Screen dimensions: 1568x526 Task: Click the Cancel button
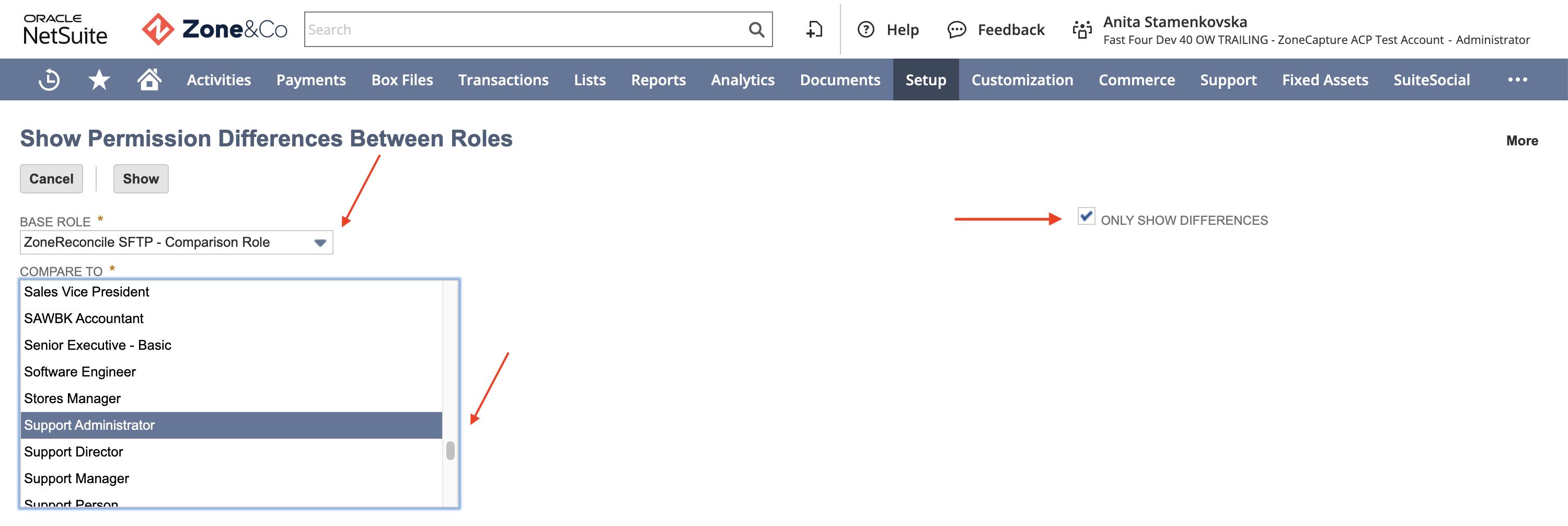[51, 178]
